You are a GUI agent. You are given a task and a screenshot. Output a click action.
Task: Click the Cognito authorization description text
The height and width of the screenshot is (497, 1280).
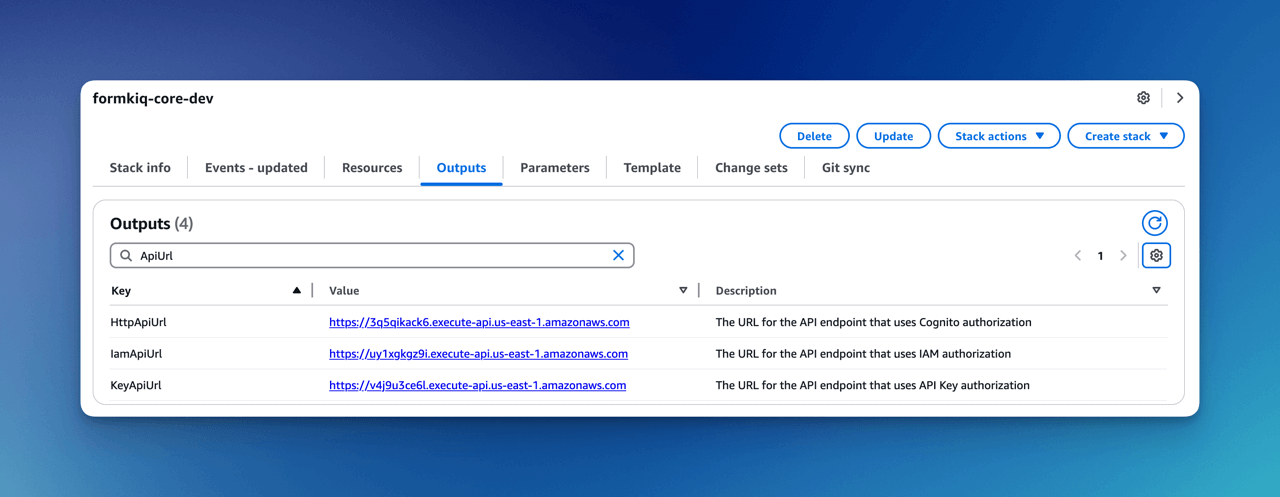[x=873, y=322]
